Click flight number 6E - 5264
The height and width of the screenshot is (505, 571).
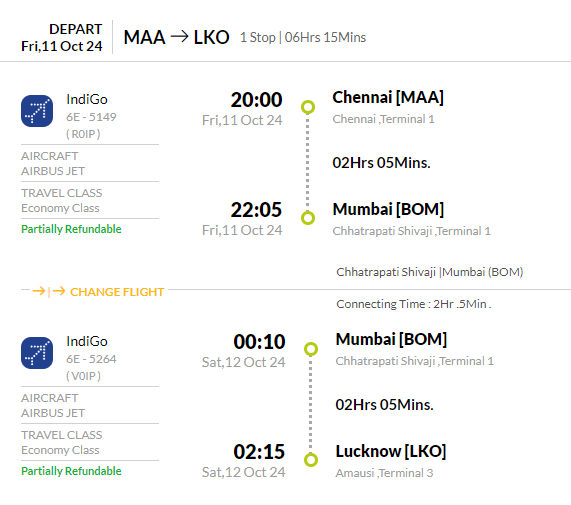point(91,359)
